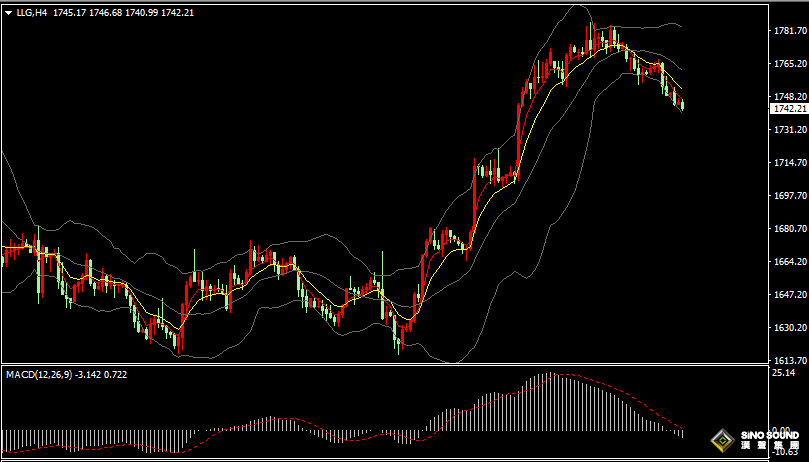Viewport: 809px width, 462px height.
Task: Select the highlighted 1742.21 current price tag
Action: tap(787, 108)
